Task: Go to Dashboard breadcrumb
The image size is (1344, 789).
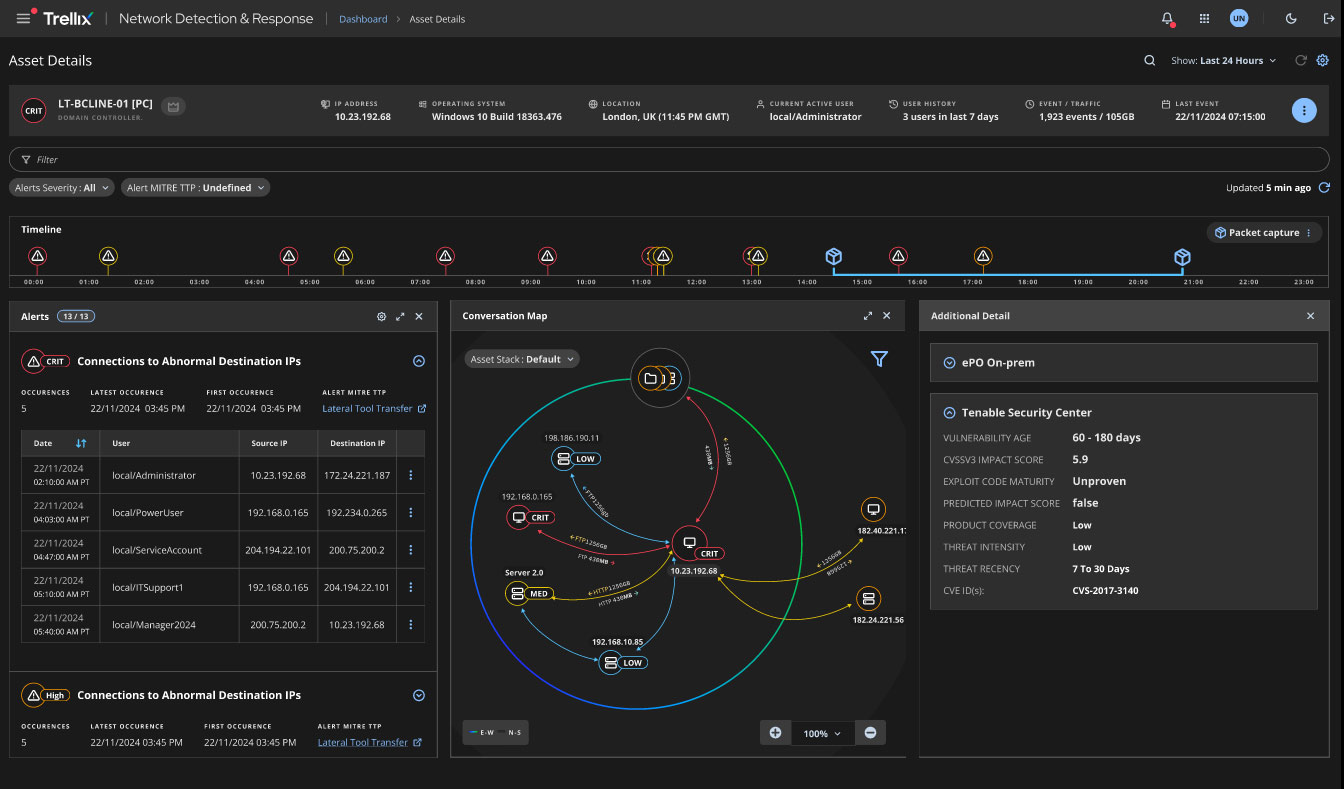Action: 363,19
